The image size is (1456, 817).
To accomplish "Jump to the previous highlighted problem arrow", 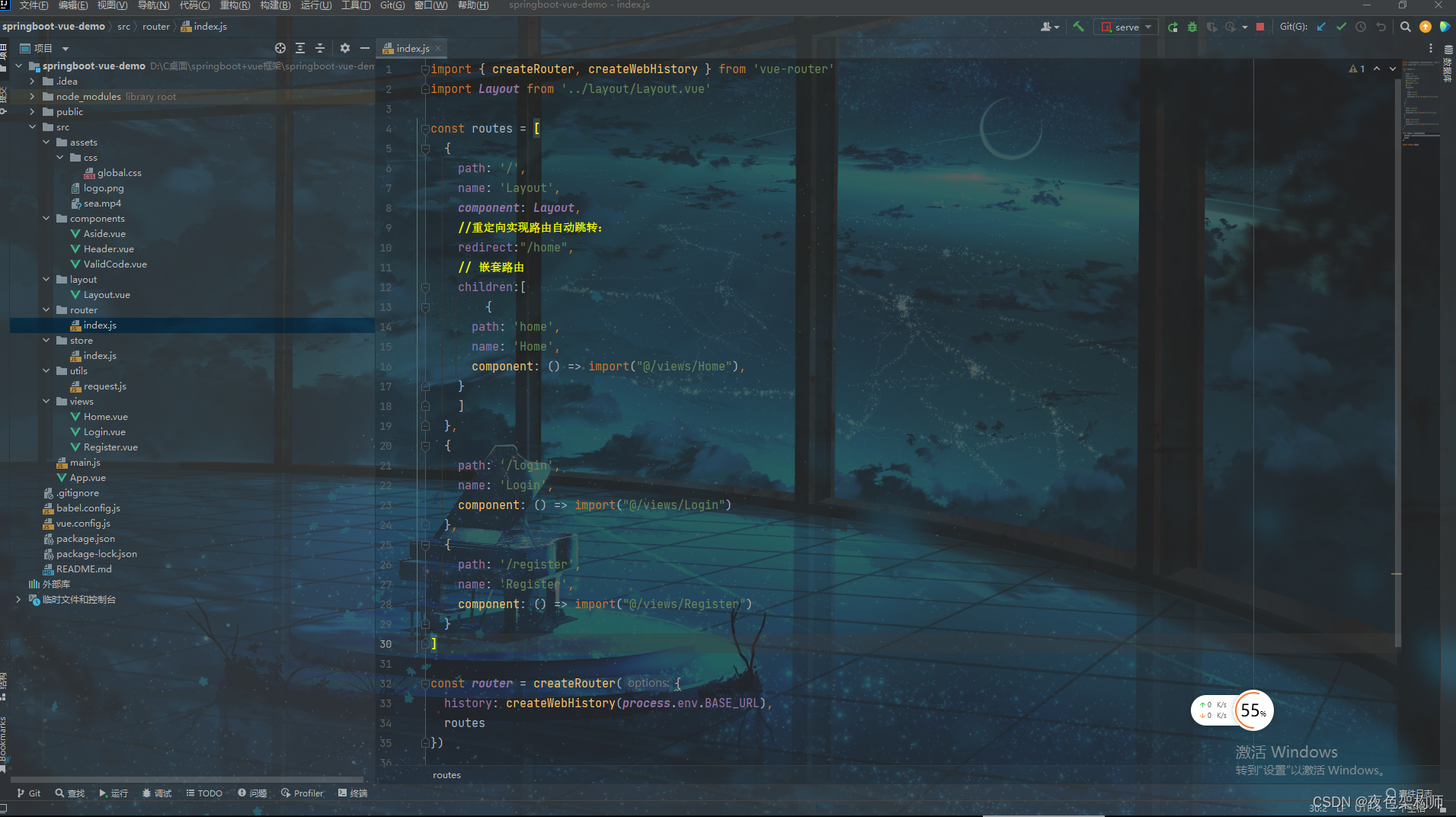I will click(x=1377, y=69).
